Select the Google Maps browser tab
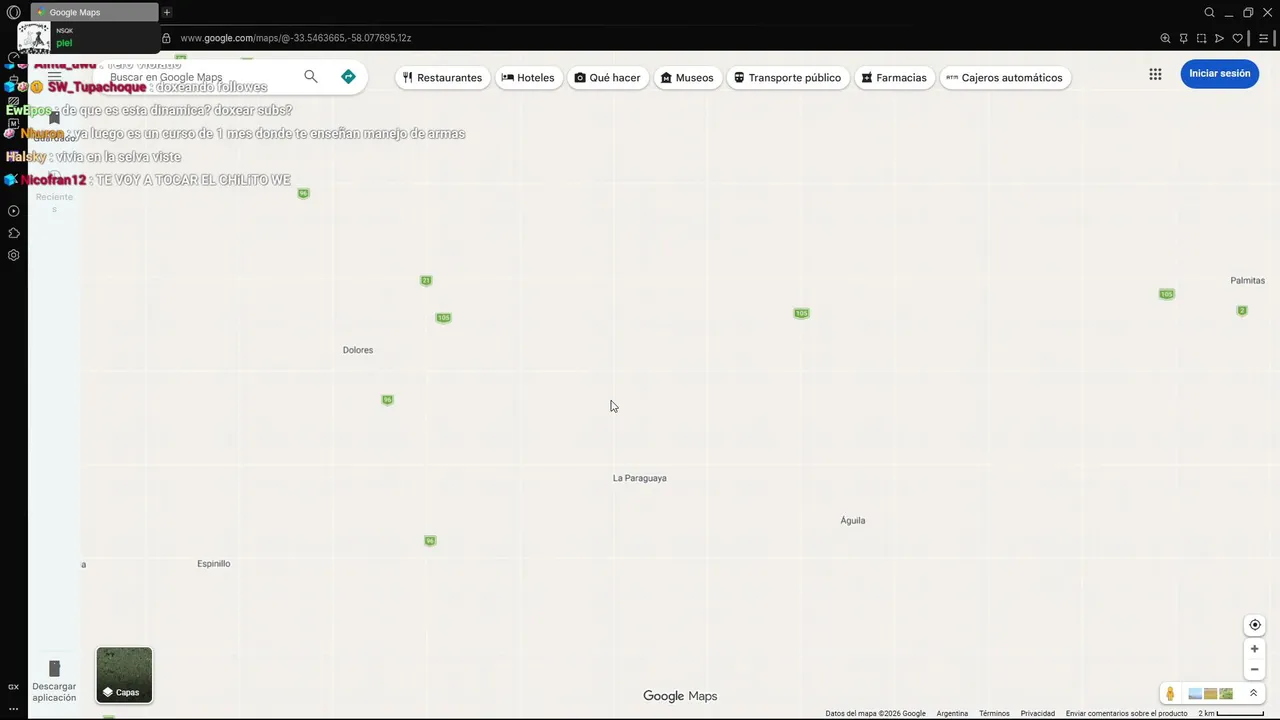The image size is (1280, 720). (x=94, y=12)
